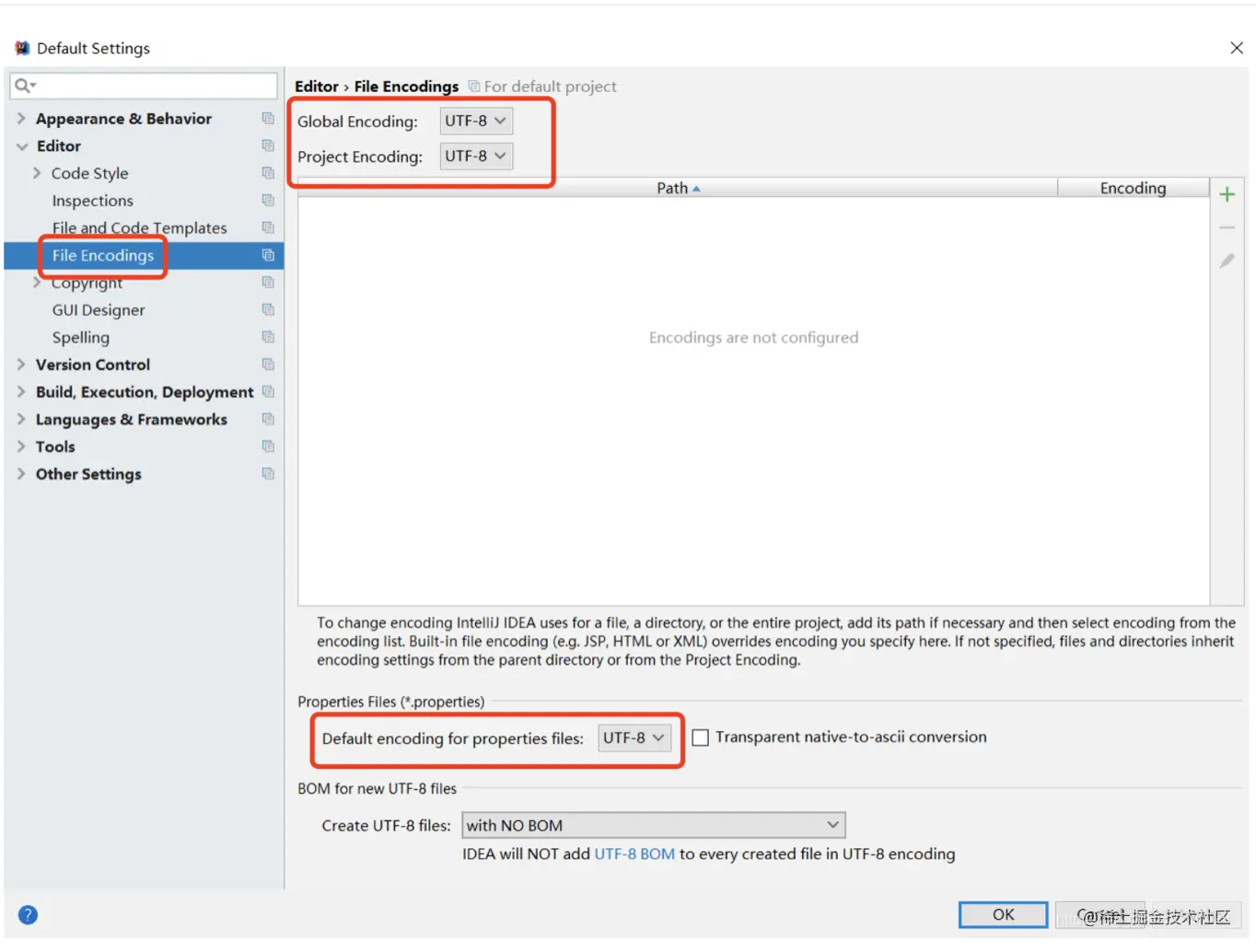
Task: Click the minus icon to remove path
Action: click(1227, 227)
